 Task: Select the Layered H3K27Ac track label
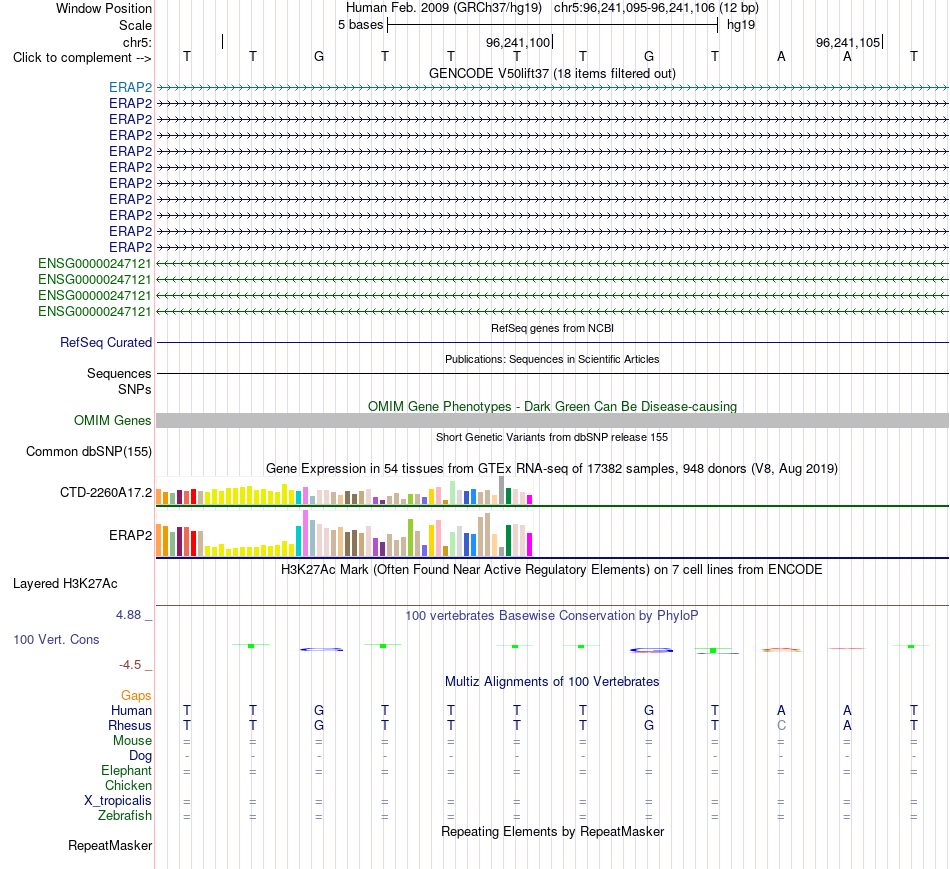pos(65,584)
